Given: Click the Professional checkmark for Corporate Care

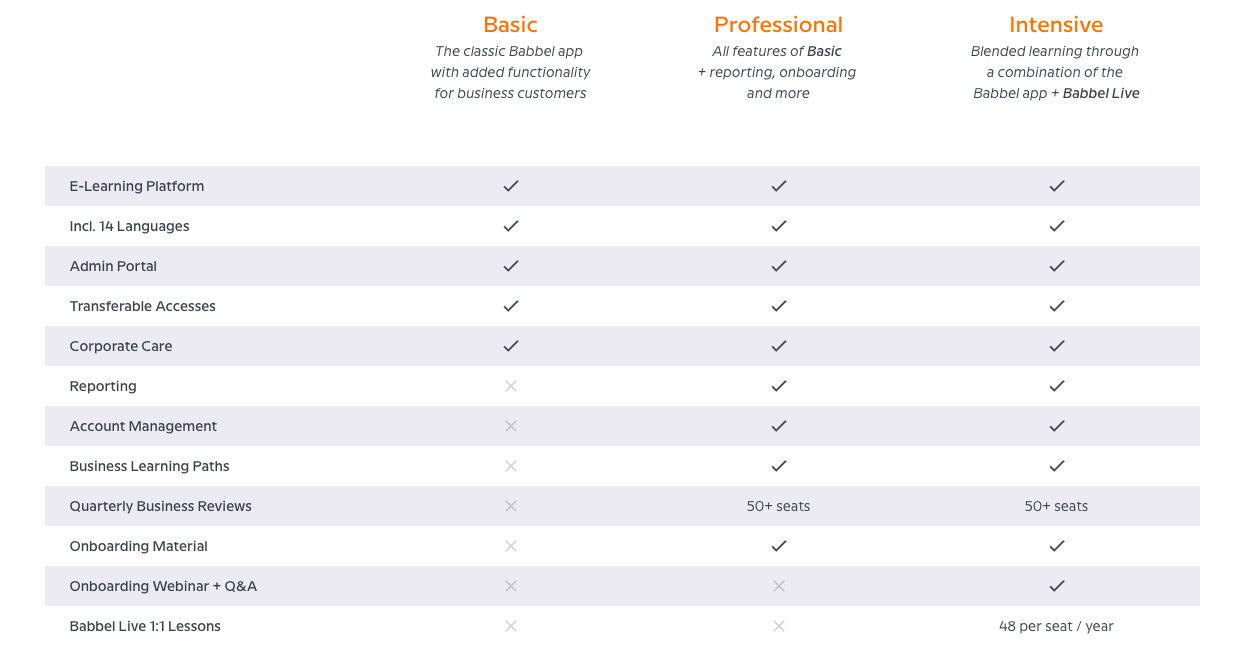Looking at the screenshot, I should [x=779, y=346].
